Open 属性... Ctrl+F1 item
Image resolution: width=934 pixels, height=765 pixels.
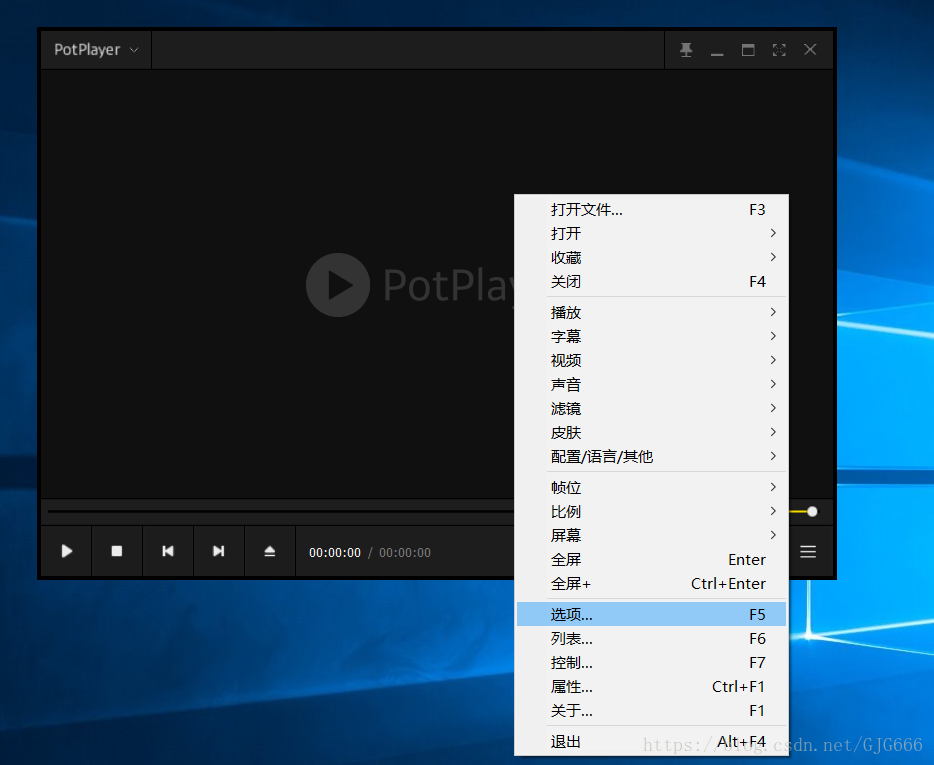[x=652, y=686]
